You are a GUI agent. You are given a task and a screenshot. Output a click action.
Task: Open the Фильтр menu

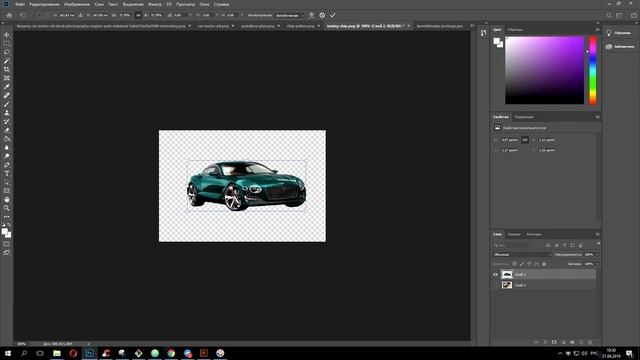tap(155, 4)
